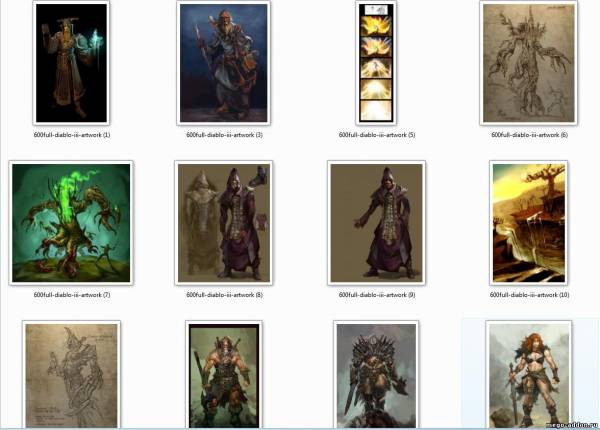This screenshot has width=600, height=430.
Task: Click the file name 600full-diablo-iii-artwork (7)
Action: pyautogui.click(x=72, y=295)
